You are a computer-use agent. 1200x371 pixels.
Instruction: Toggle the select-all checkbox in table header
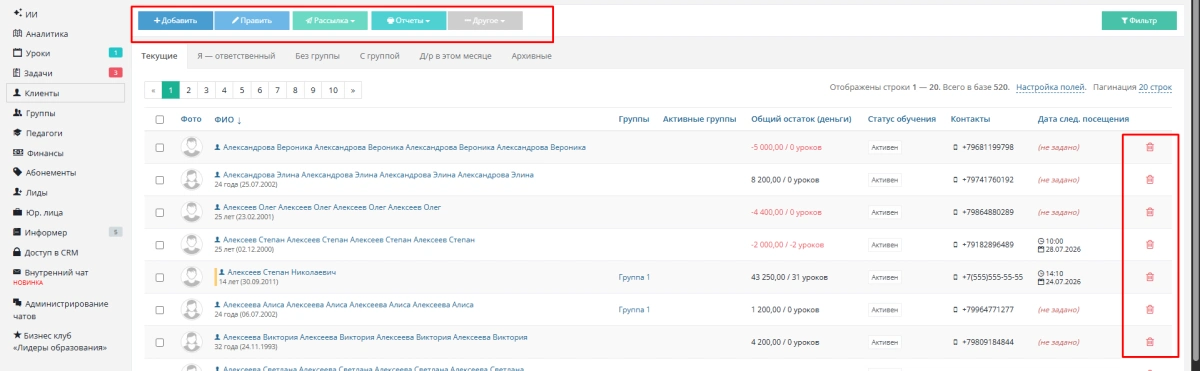pyautogui.click(x=160, y=120)
